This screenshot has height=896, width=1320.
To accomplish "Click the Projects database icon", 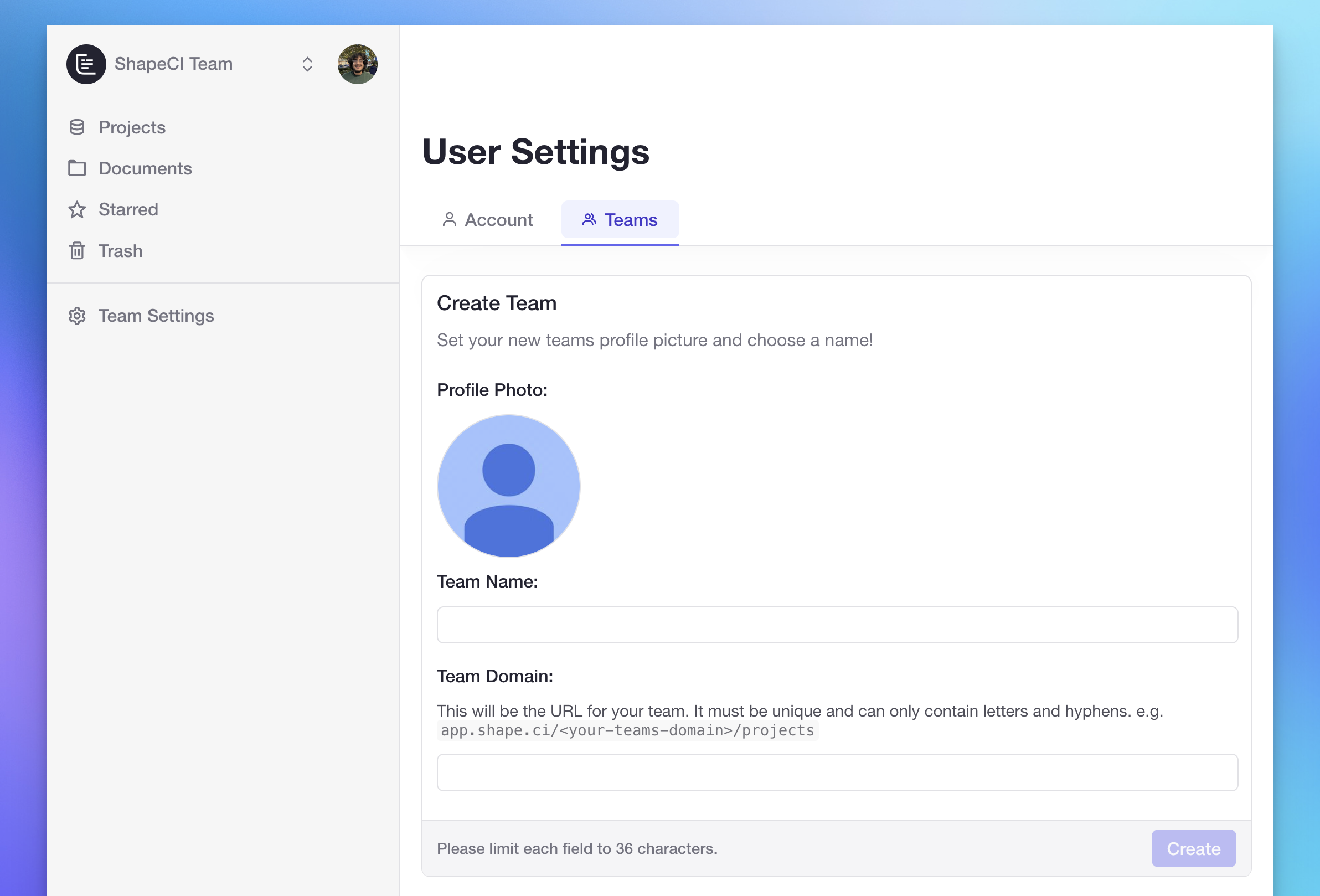I will point(78,127).
